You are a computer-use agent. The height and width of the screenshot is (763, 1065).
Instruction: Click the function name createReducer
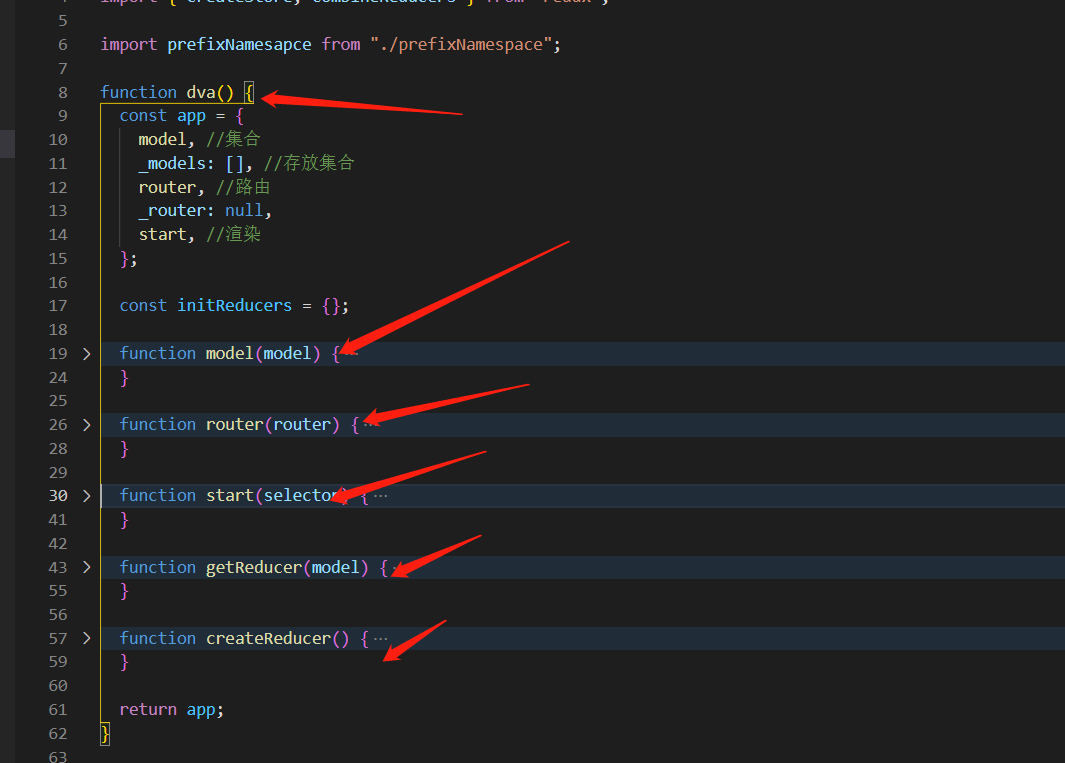[268, 639]
